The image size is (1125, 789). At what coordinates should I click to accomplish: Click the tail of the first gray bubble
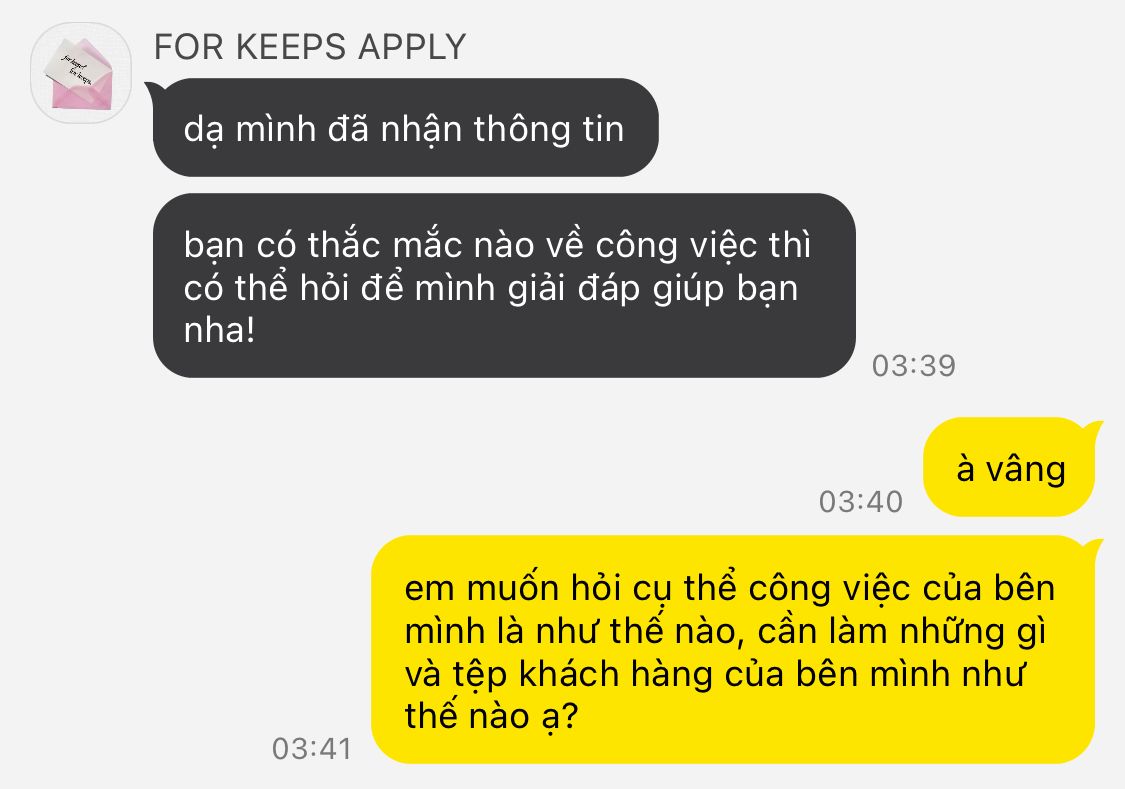click(x=153, y=90)
